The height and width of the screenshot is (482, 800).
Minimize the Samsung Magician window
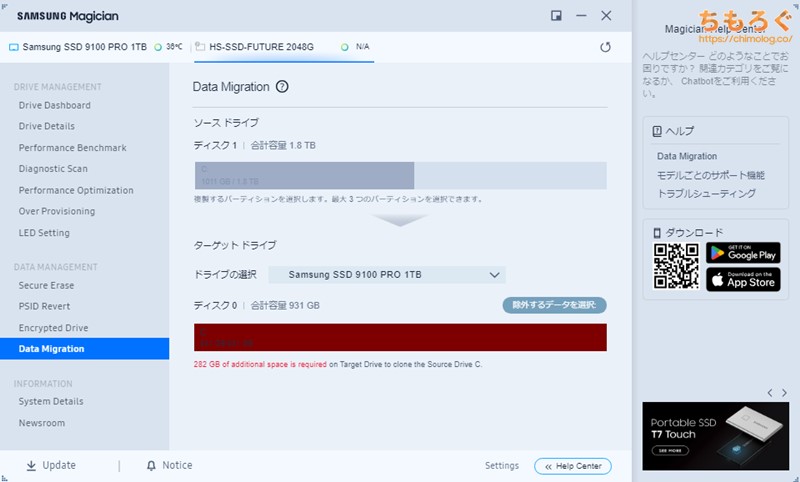581,16
